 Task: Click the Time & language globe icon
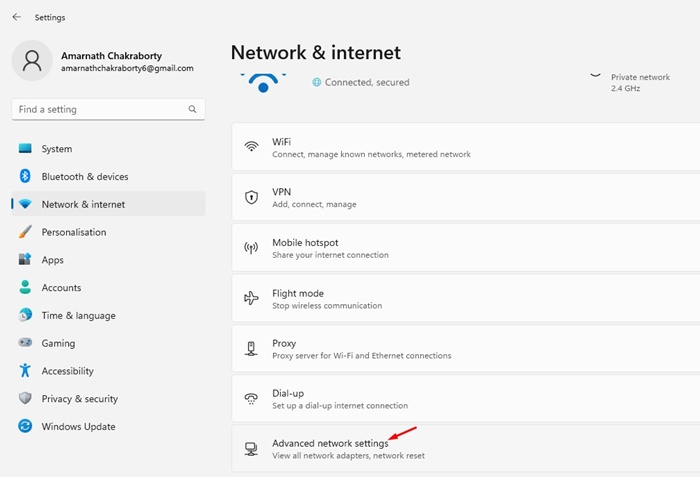[25, 315]
